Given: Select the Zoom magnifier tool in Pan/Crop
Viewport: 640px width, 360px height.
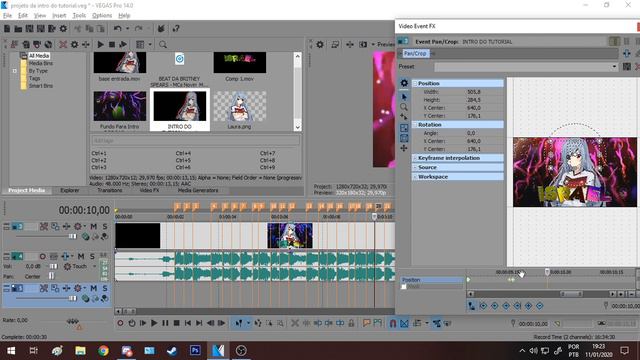Looking at the screenshot, I should pyautogui.click(x=404, y=107).
